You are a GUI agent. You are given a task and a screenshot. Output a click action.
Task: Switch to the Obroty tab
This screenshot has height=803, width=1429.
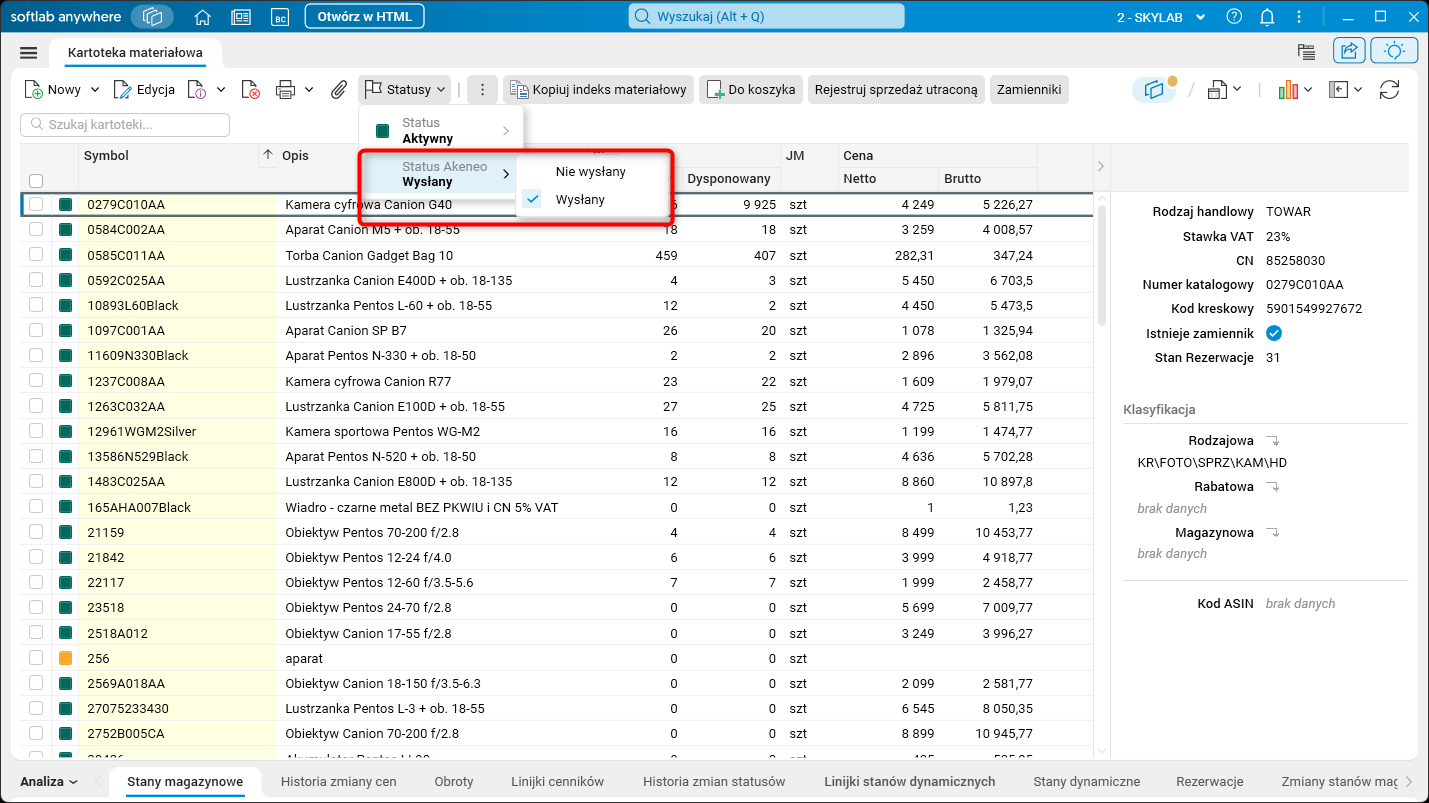[454, 782]
